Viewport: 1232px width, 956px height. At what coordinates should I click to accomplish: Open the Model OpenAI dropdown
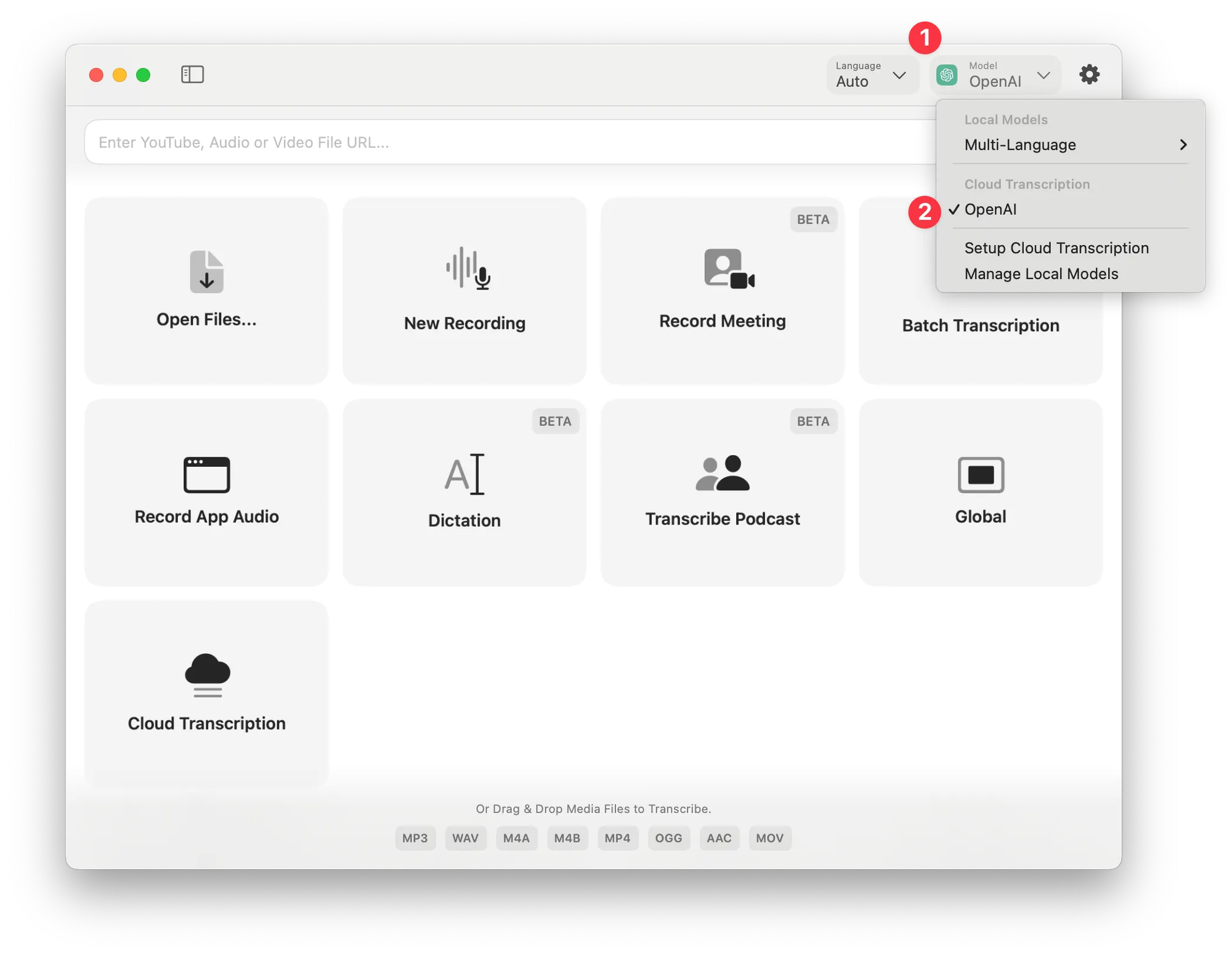click(x=995, y=75)
